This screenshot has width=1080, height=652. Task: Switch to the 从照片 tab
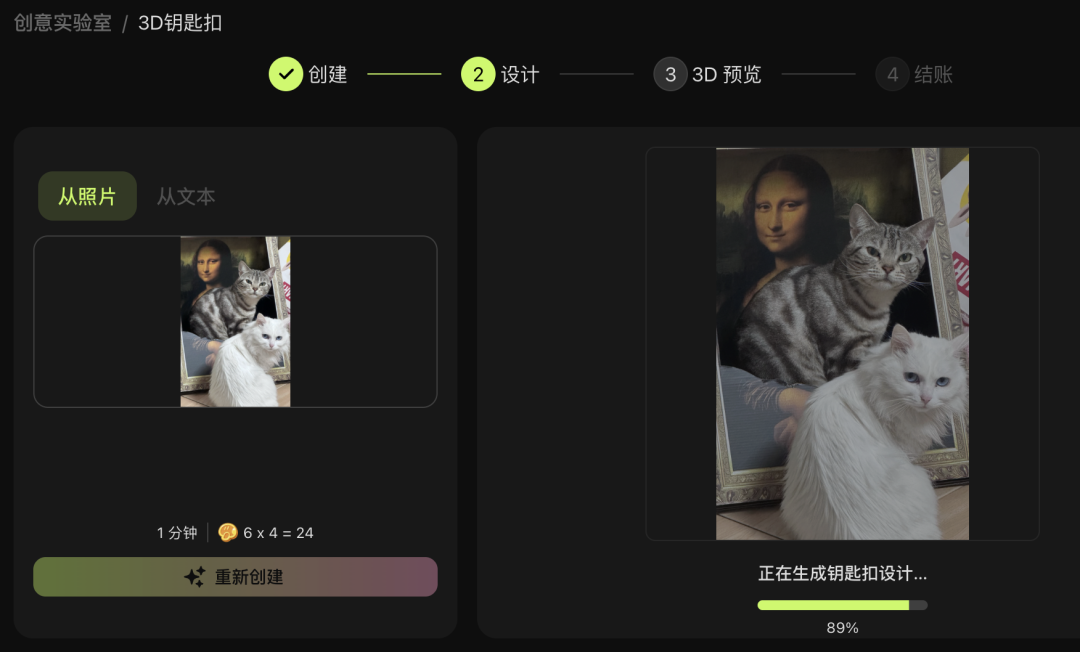(x=87, y=196)
